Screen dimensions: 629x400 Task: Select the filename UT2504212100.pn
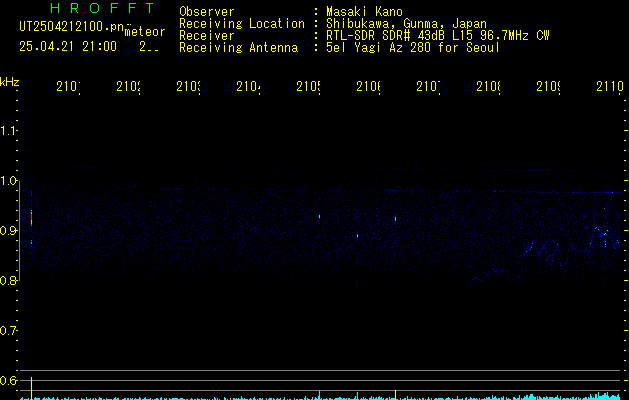pyautogui.click(x=72, y=27)
